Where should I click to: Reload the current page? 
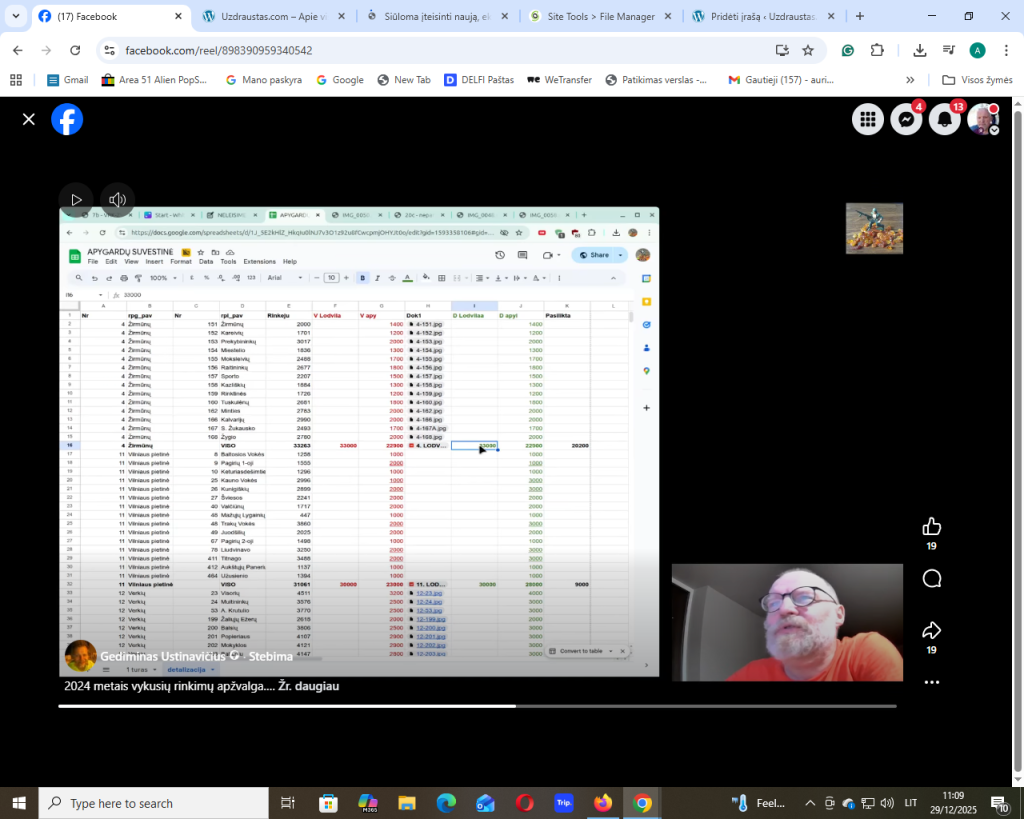pyautogui.click(x=75, y=50)
